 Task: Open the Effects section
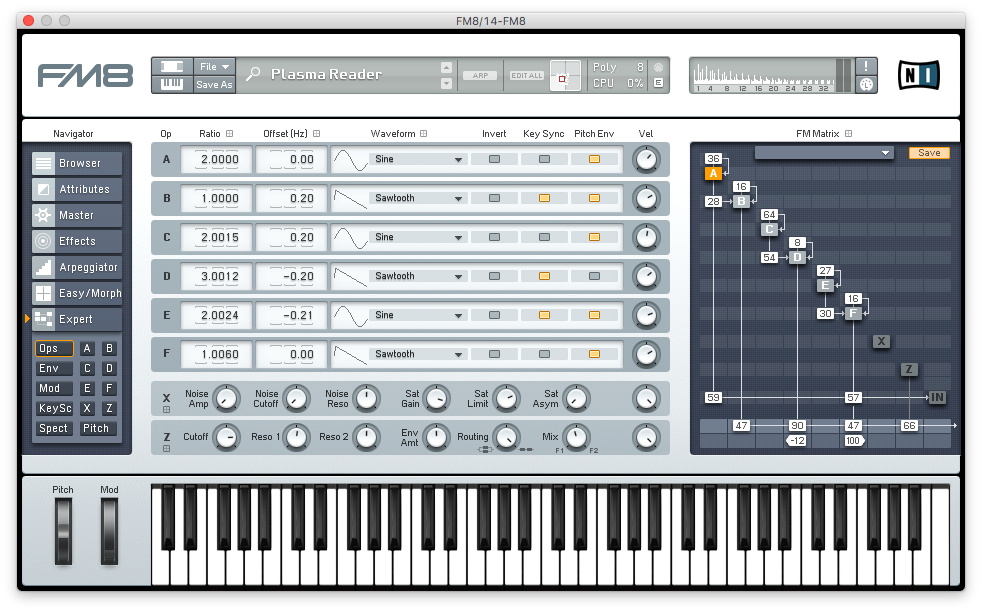[x=76, y=241]
